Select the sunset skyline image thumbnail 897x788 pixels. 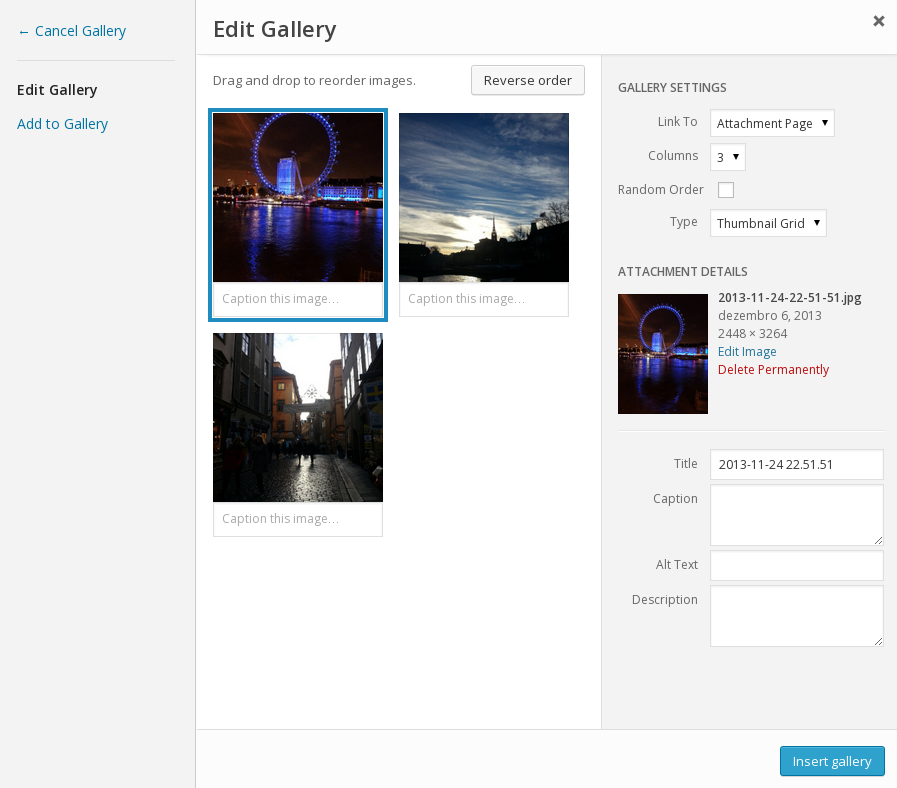483,197
